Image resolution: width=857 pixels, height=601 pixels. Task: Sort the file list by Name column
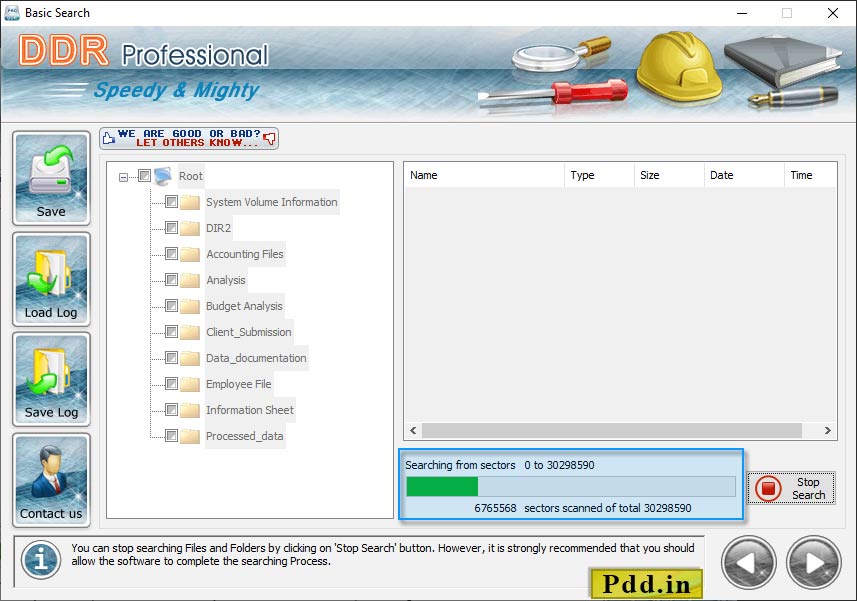(484, 175)
